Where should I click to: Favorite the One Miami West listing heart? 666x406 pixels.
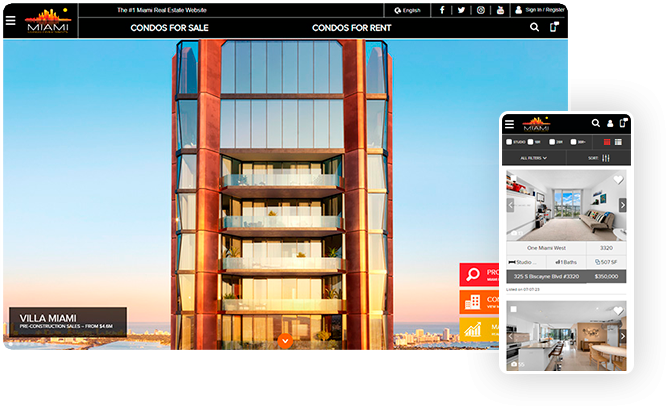coord(618,181)
